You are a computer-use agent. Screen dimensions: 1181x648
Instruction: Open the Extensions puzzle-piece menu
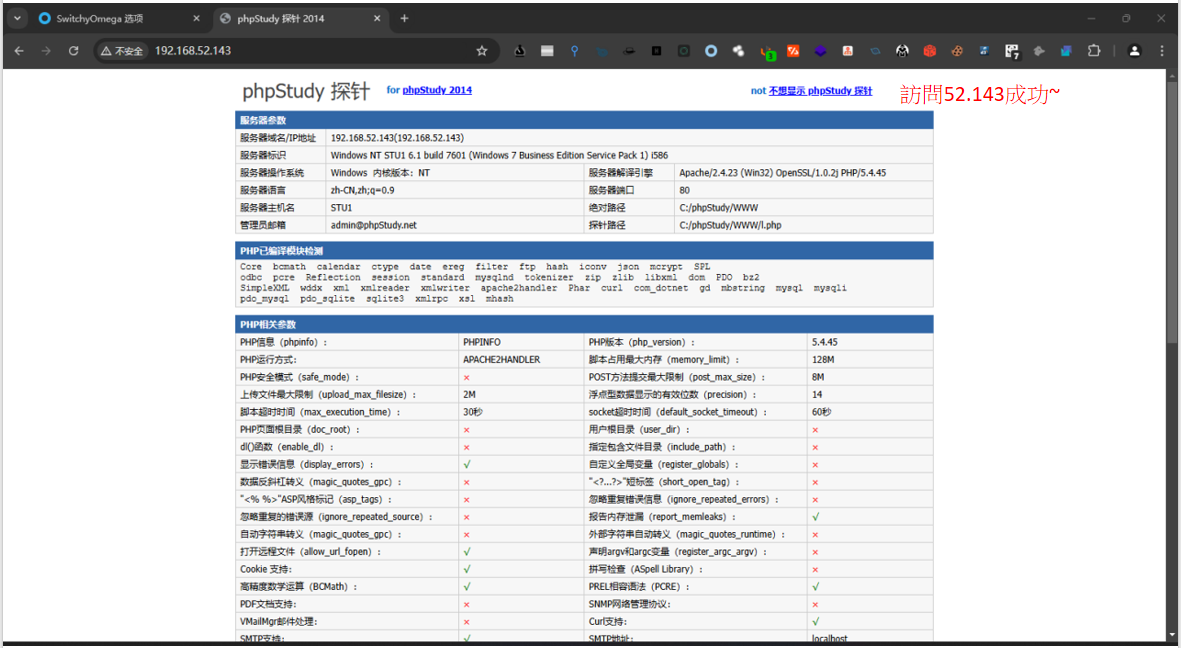click(1094, 50)
